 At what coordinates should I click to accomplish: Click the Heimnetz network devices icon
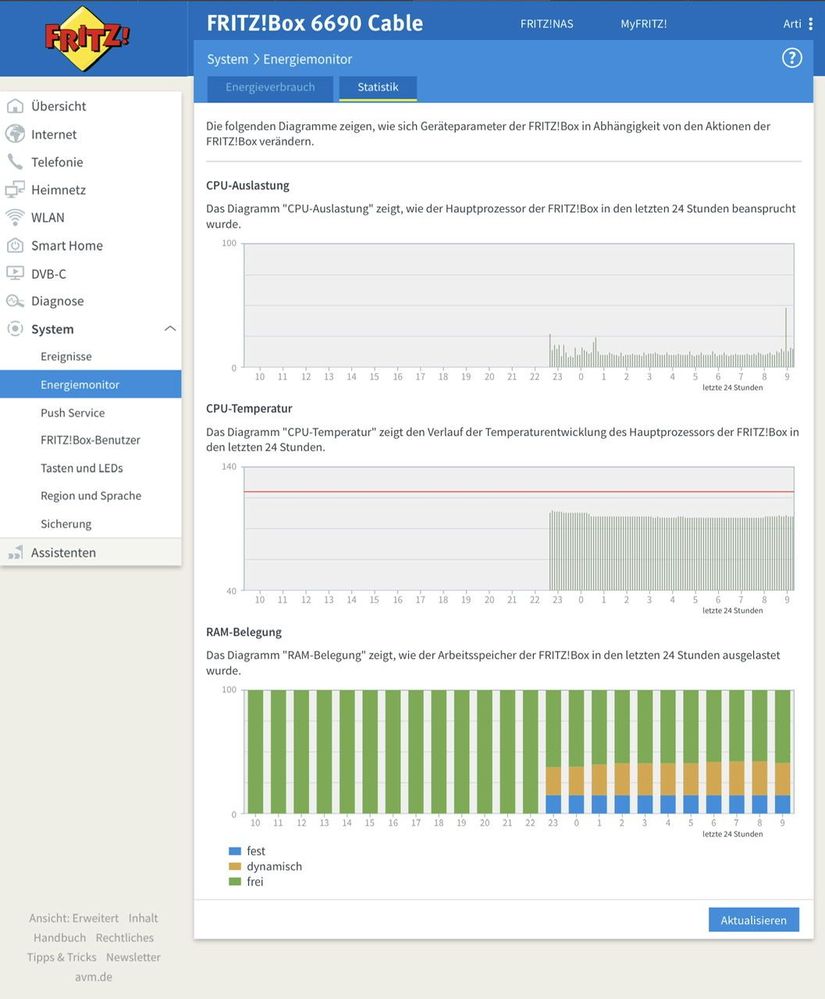coord(15,190)
